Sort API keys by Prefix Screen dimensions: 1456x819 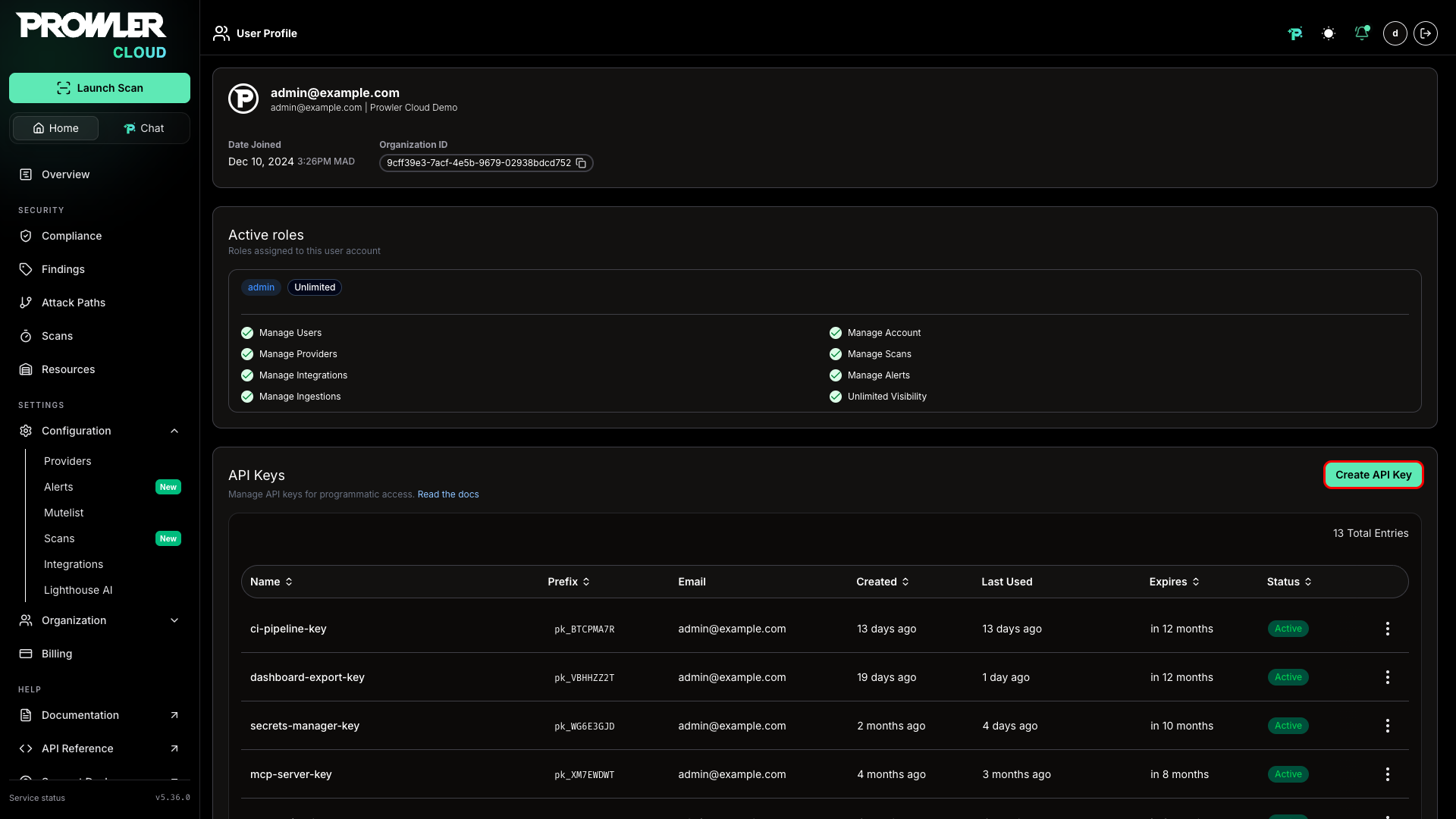tap(569, 582)
